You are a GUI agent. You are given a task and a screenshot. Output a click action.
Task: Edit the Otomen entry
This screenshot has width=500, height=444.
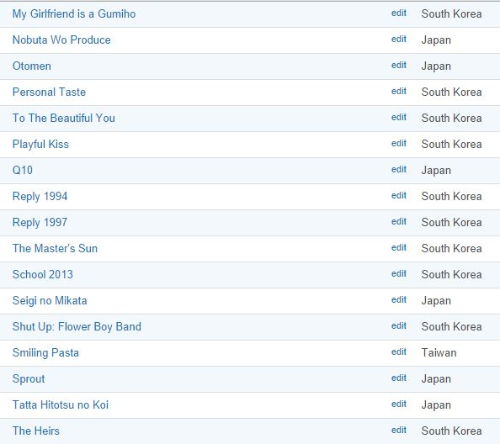pyautogui.click(x=399, y=65)
